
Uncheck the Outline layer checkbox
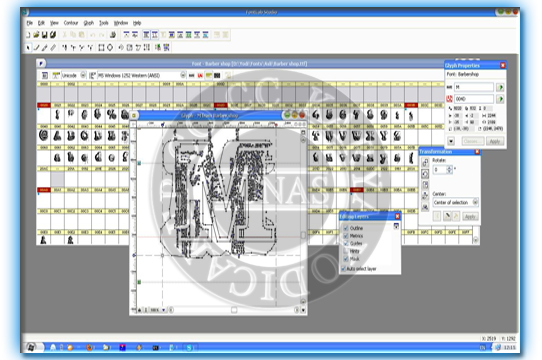(345, 228)
